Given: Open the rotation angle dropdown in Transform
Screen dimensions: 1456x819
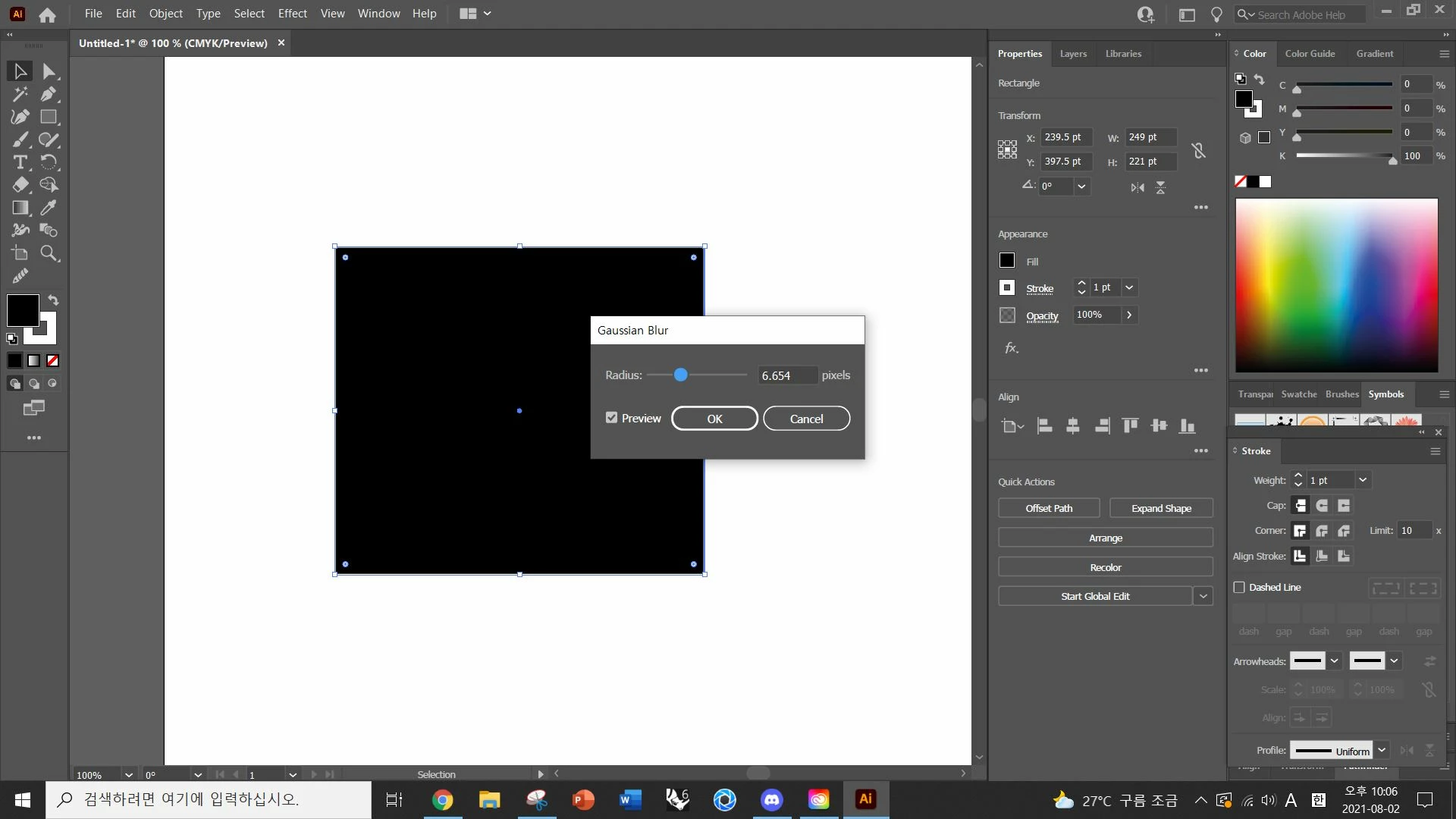Looking at the screenshot, I should pos(1081,187).
